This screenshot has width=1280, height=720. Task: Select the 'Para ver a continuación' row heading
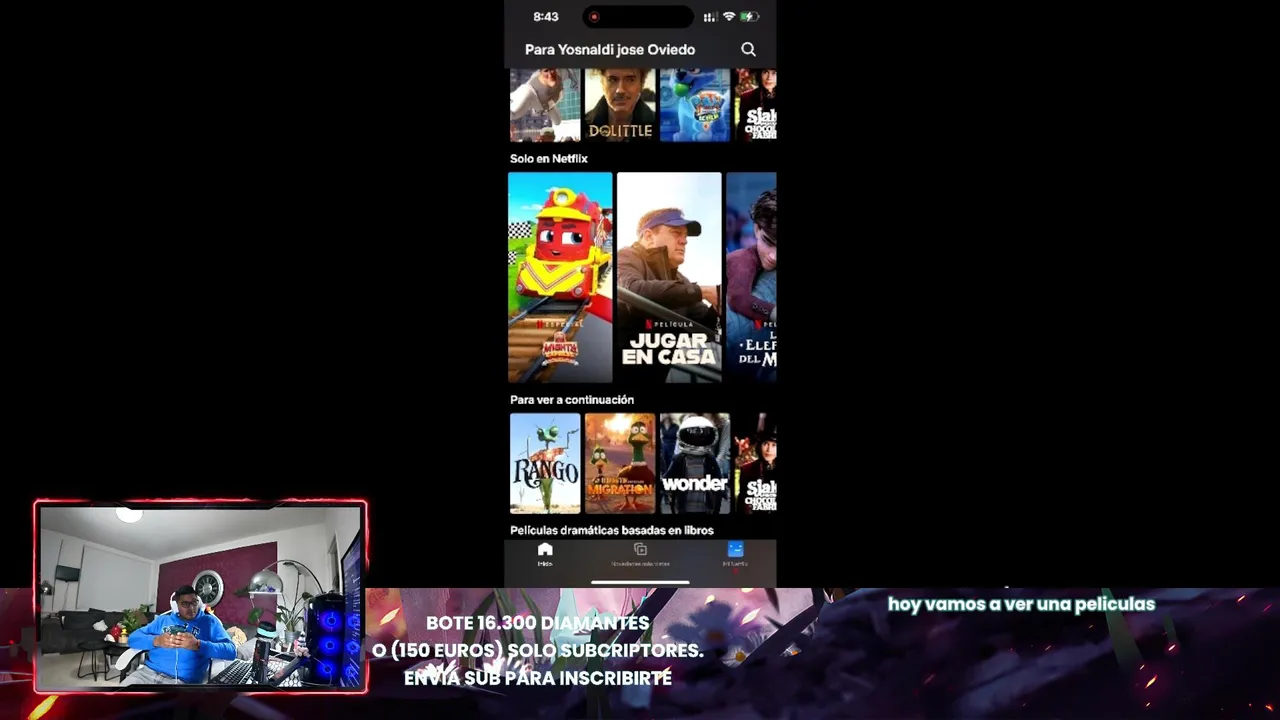click(572, 399)
